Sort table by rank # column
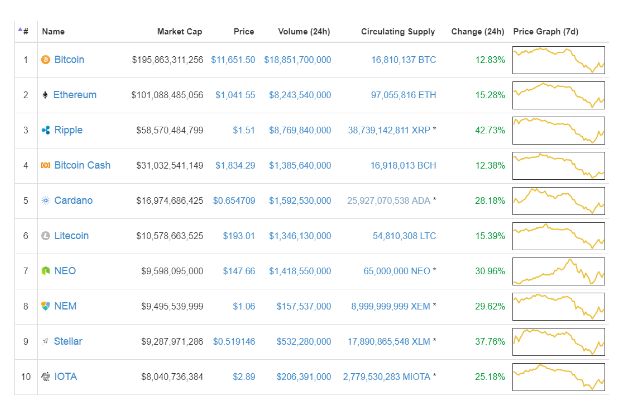Viewport: 623px width, 414px height. 23,31
